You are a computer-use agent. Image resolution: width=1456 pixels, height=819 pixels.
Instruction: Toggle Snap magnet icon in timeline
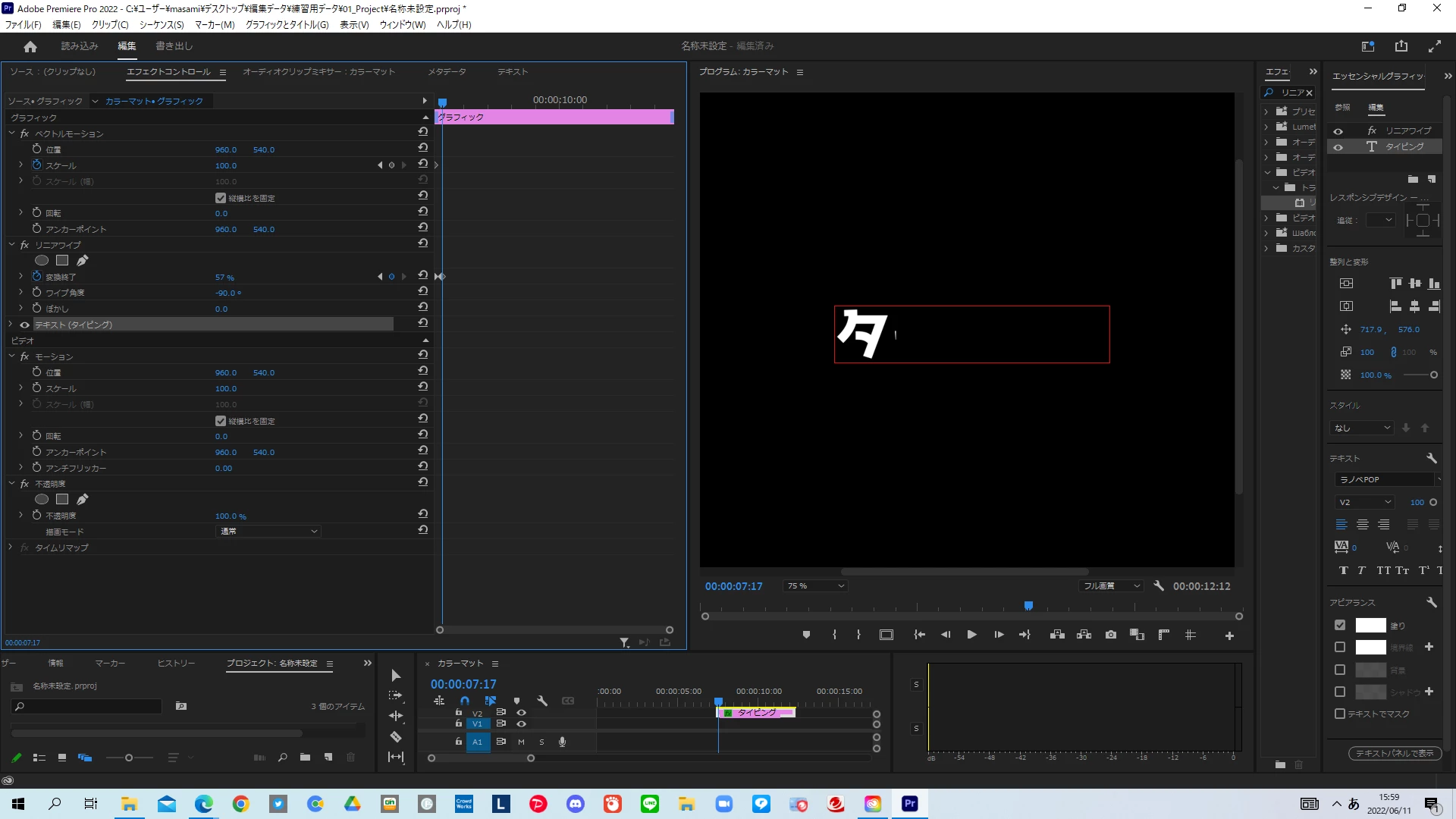coord(465,701)
